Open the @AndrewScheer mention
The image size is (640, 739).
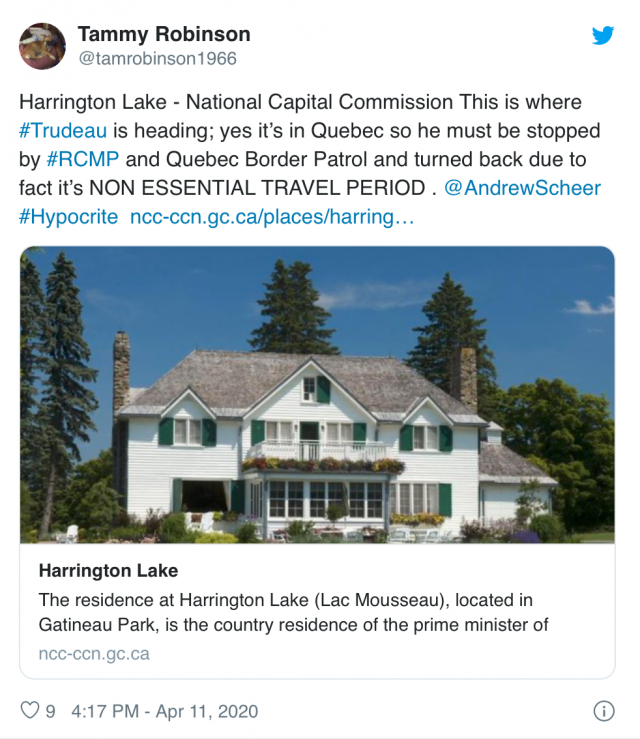(x=522, y=188)
